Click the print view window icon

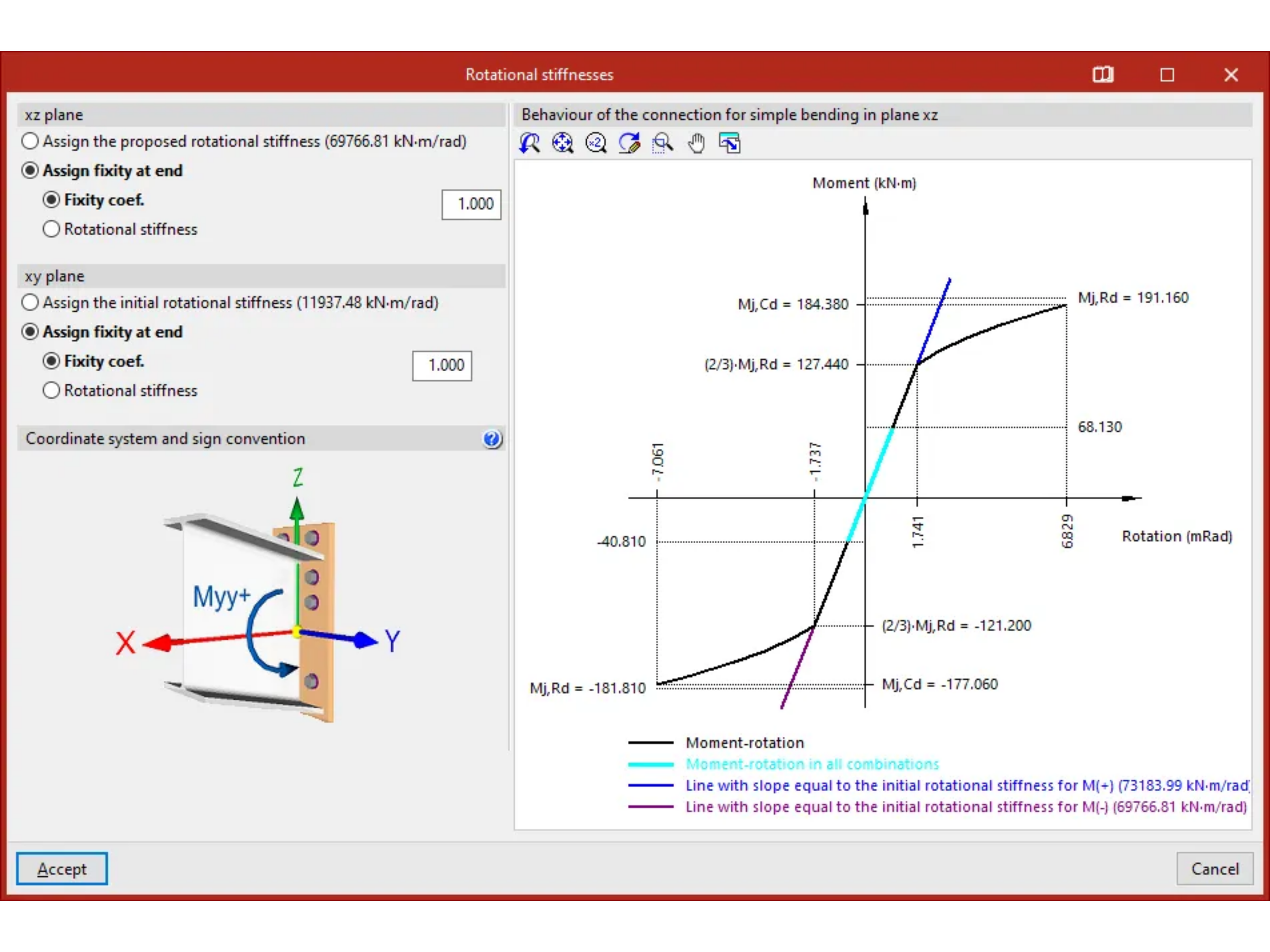coord(729,143)
